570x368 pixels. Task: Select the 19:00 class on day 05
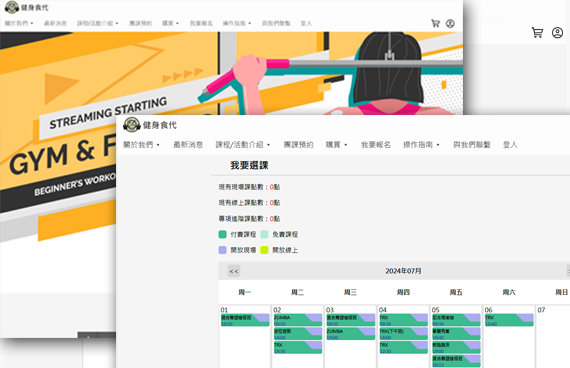pos(456,348)
